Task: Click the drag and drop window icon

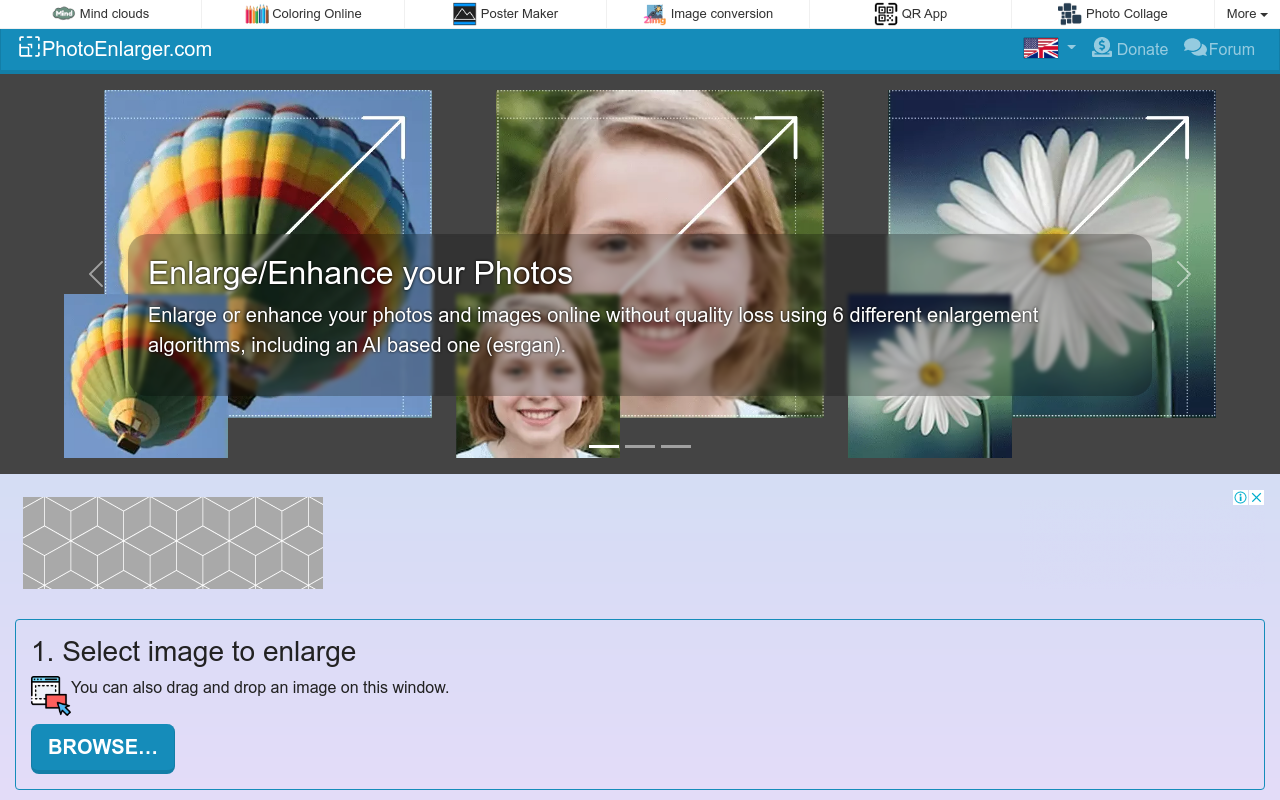Action: (x=51, y=695)
